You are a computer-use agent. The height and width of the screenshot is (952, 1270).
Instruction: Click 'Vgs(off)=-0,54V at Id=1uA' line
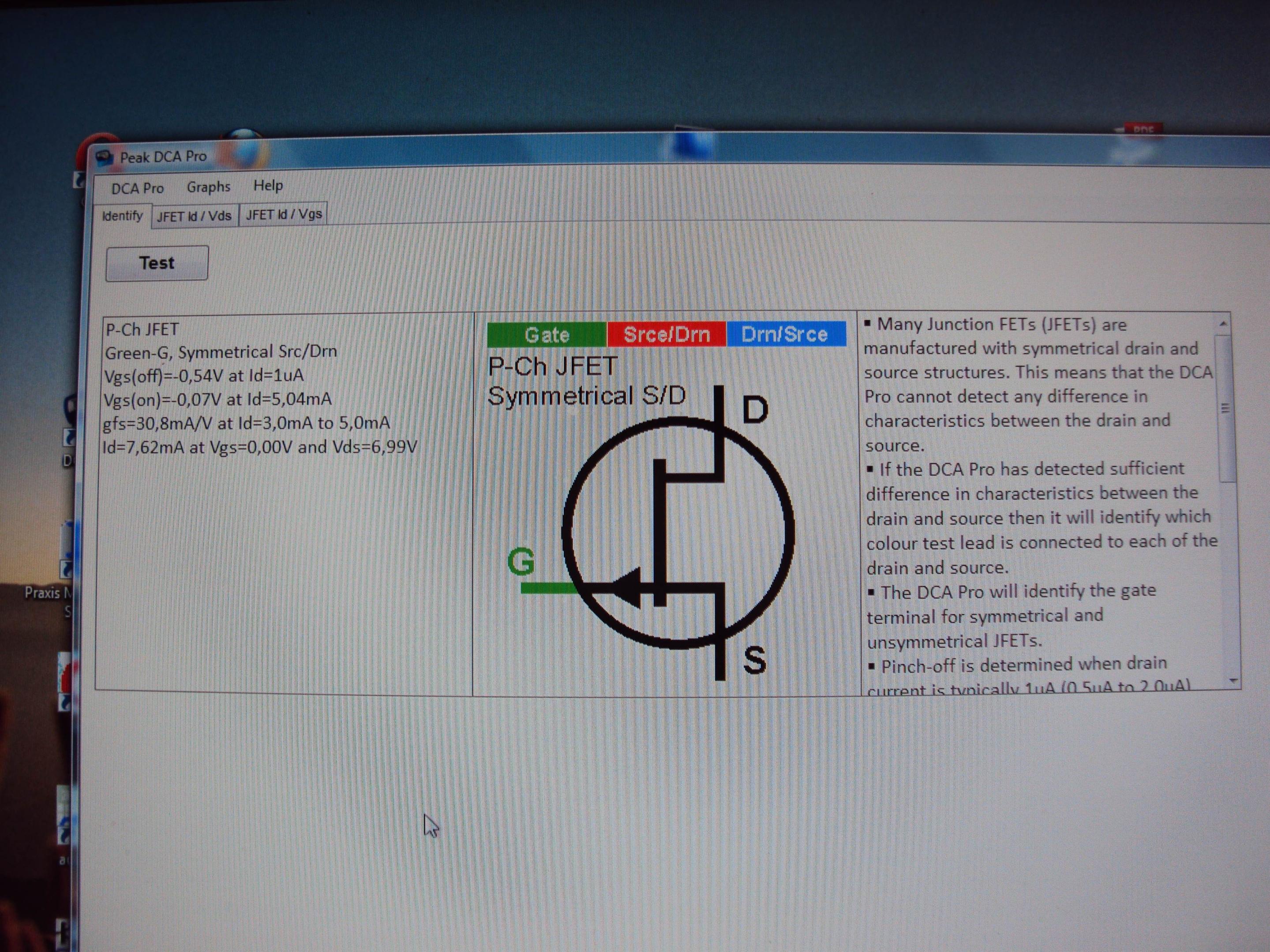click(203, 376)
